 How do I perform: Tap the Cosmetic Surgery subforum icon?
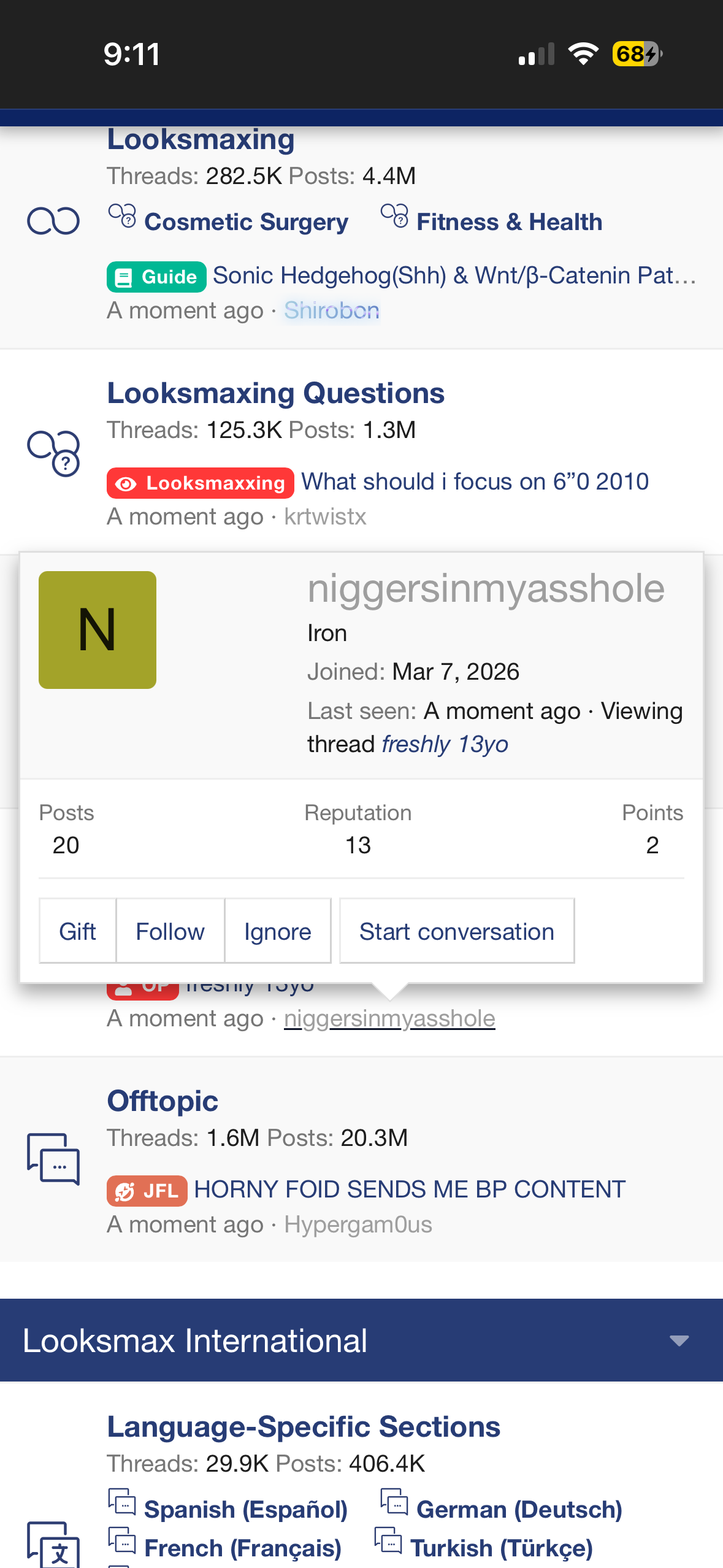[122, 216]
